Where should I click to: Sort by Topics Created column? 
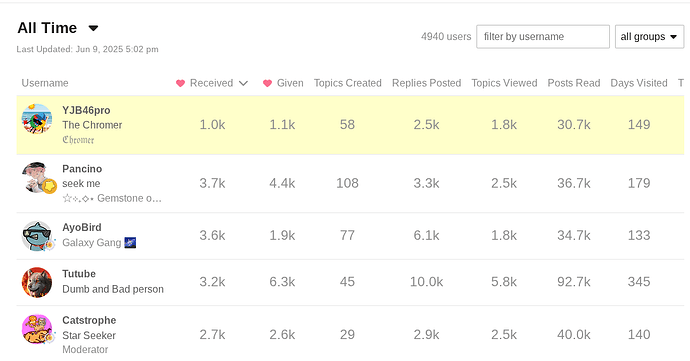(x=347, y=83)
